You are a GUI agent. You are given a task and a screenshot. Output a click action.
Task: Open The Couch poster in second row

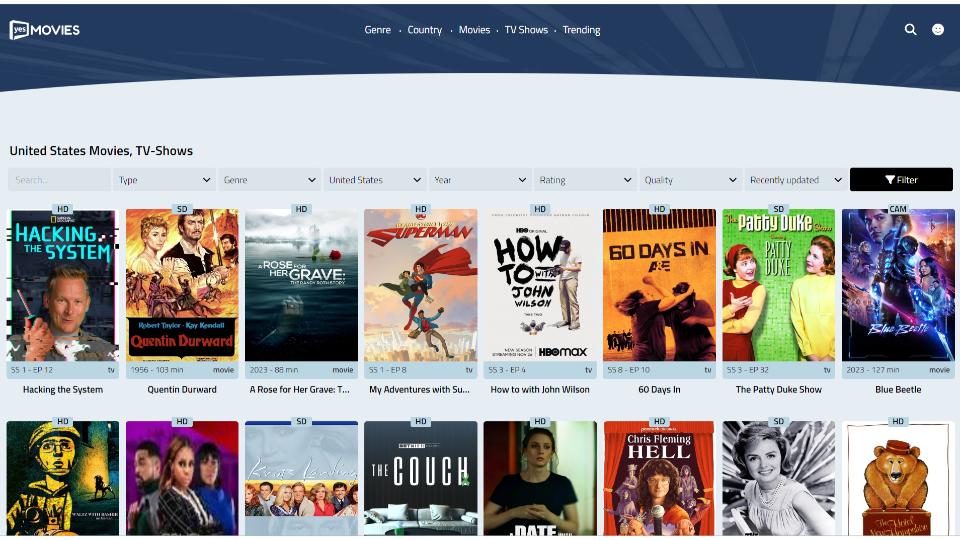(421, 478)
